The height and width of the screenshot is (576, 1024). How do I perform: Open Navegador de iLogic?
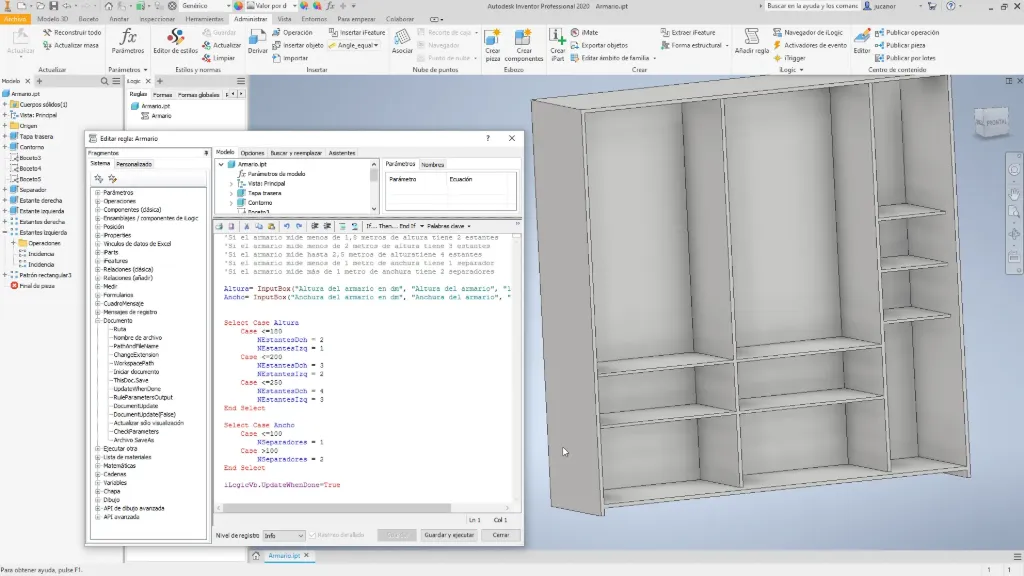click(808, 32)
